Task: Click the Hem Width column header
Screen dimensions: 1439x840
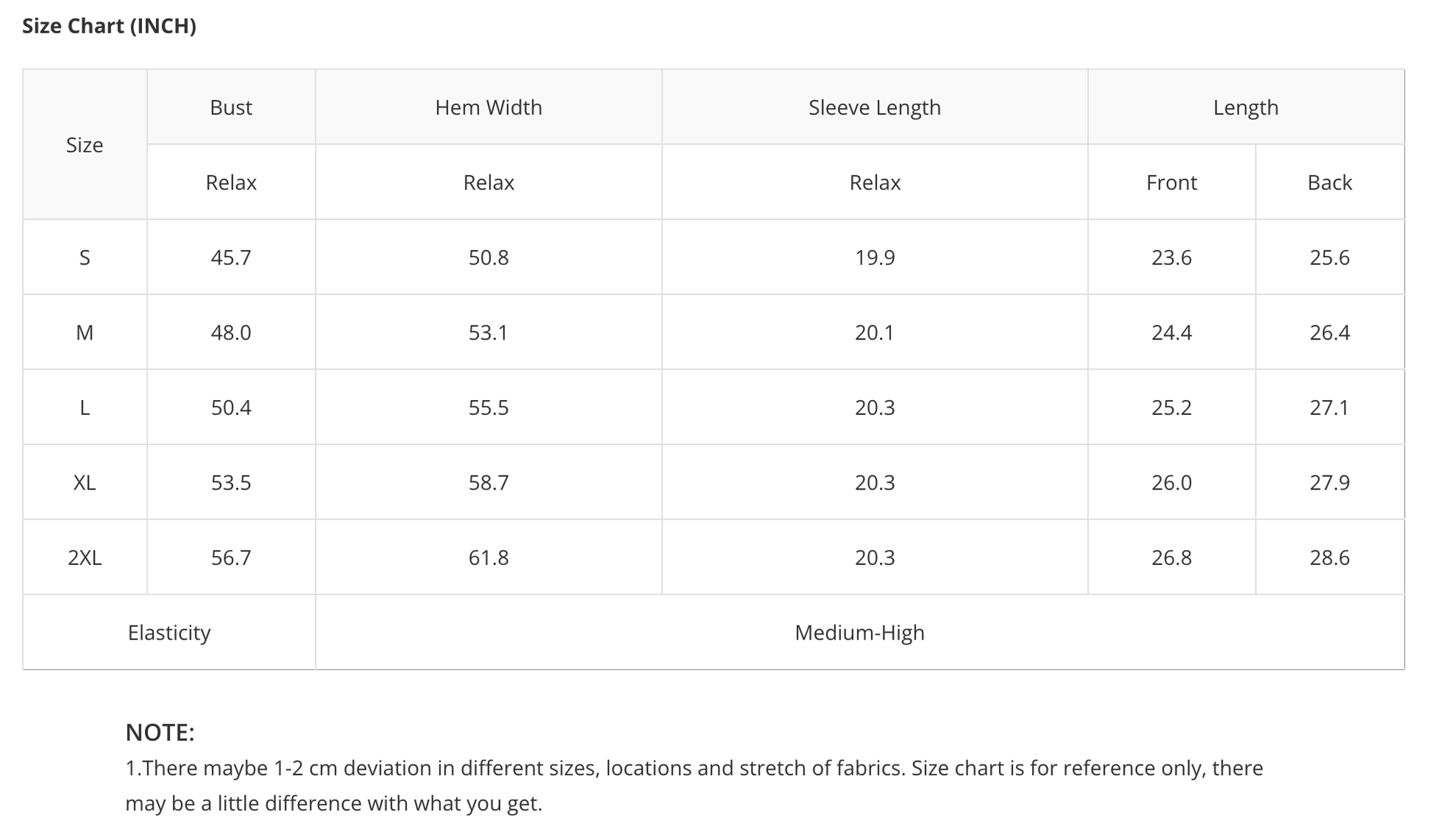Action: click(488, 107)
